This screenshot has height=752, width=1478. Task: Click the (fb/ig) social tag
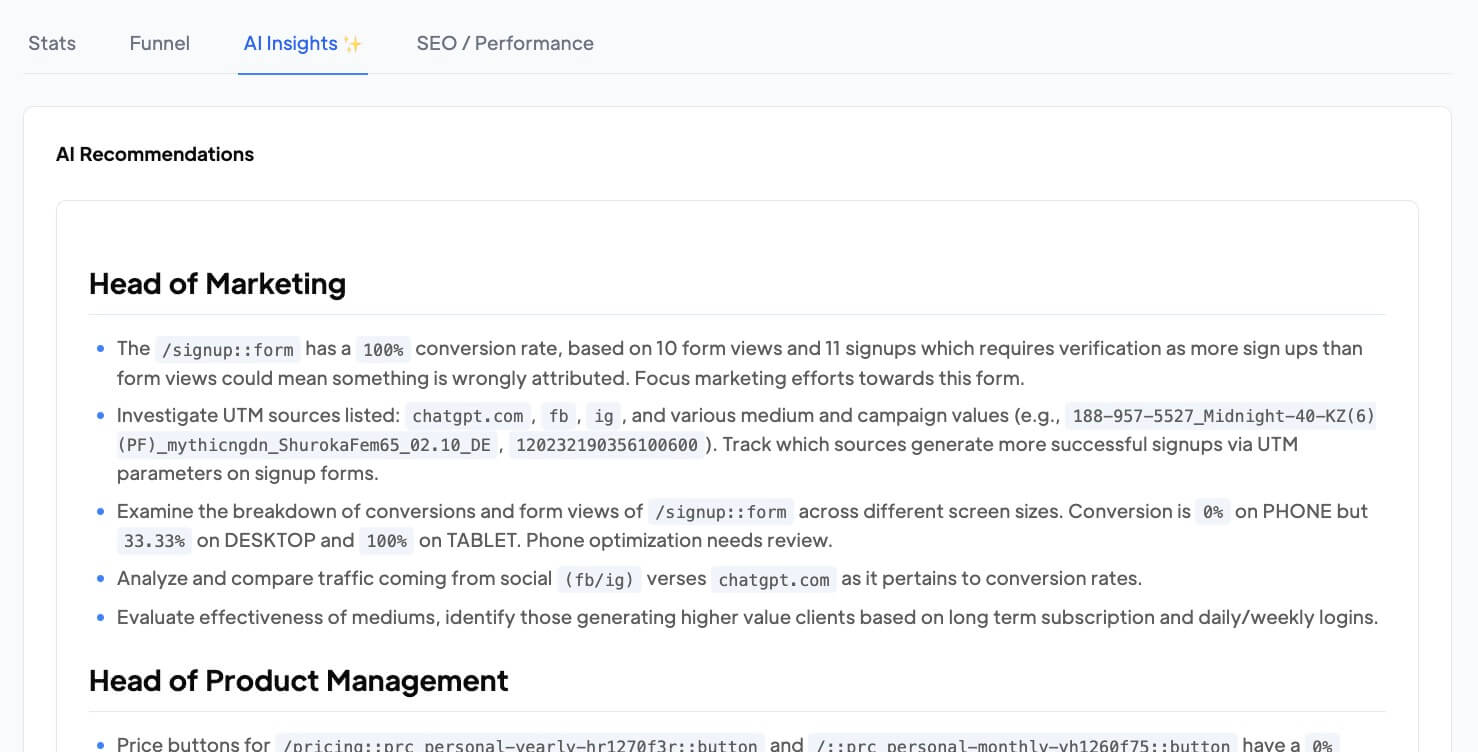599,579
